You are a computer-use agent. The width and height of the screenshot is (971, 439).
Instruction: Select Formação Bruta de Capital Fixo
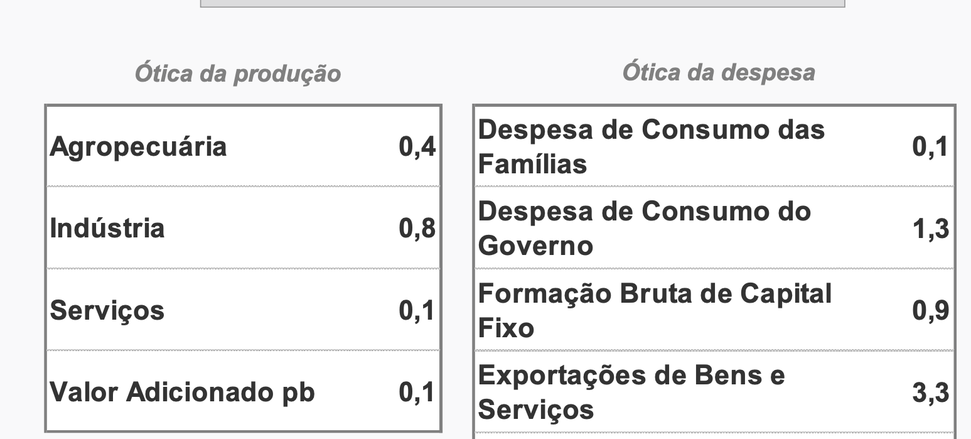[654, 311]
